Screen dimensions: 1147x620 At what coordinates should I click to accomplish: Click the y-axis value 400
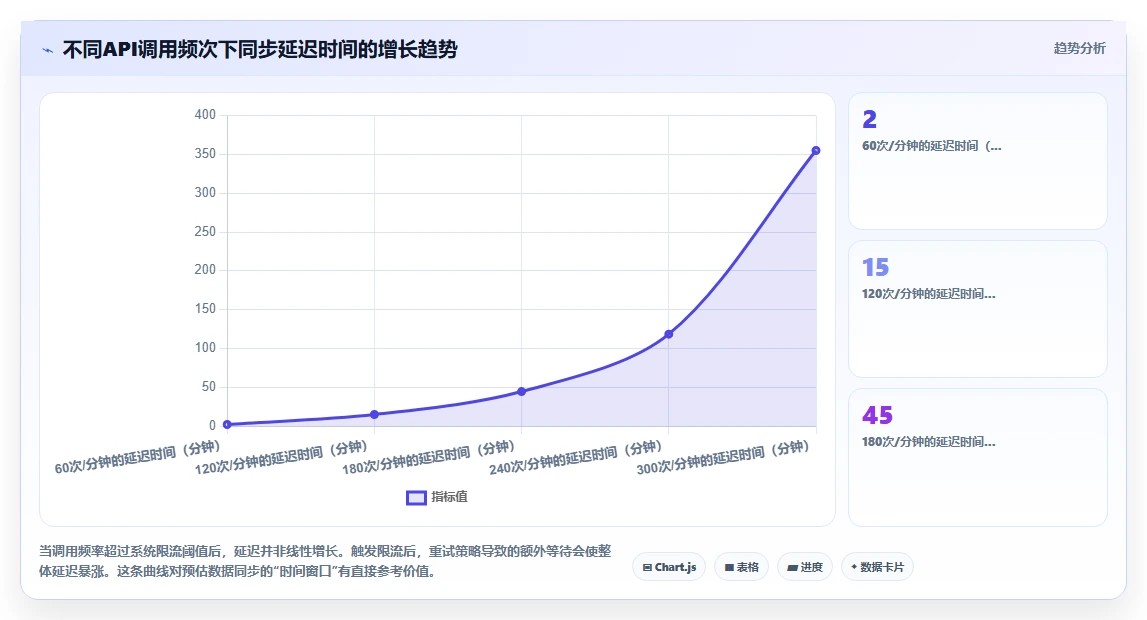(x=205, y=115)
